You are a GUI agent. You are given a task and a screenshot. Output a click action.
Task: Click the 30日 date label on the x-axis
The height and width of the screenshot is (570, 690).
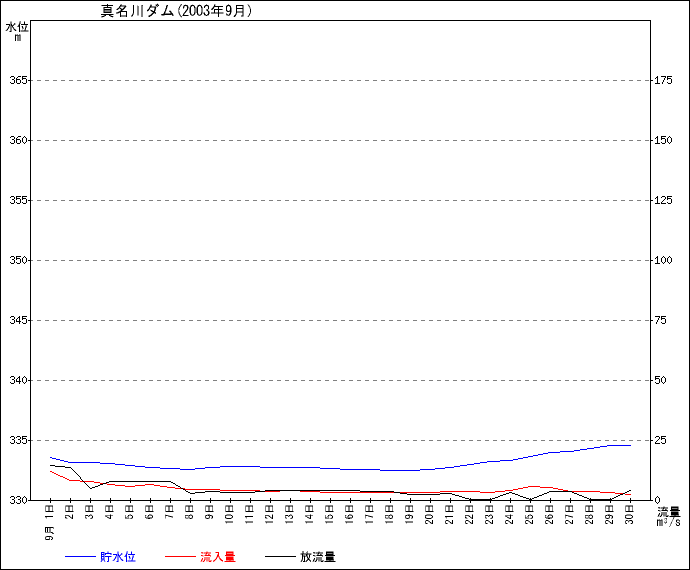[x=630, y=513]
